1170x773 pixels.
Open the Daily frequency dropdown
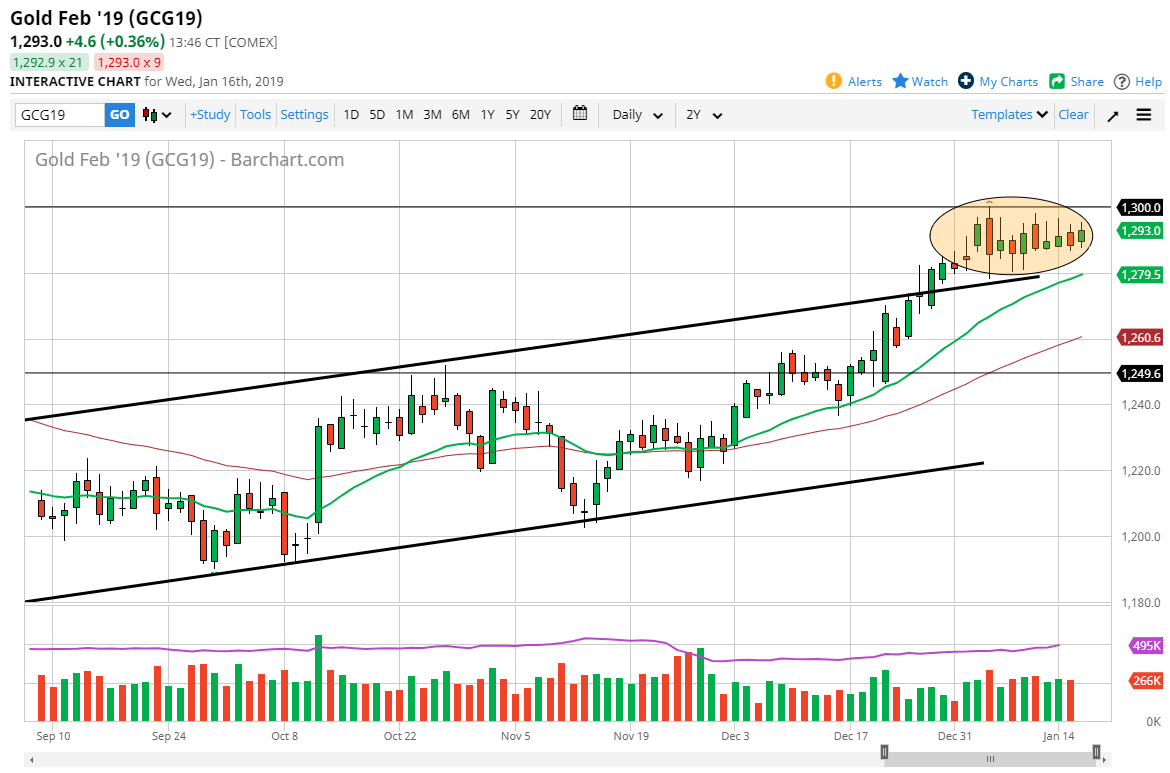636,115
